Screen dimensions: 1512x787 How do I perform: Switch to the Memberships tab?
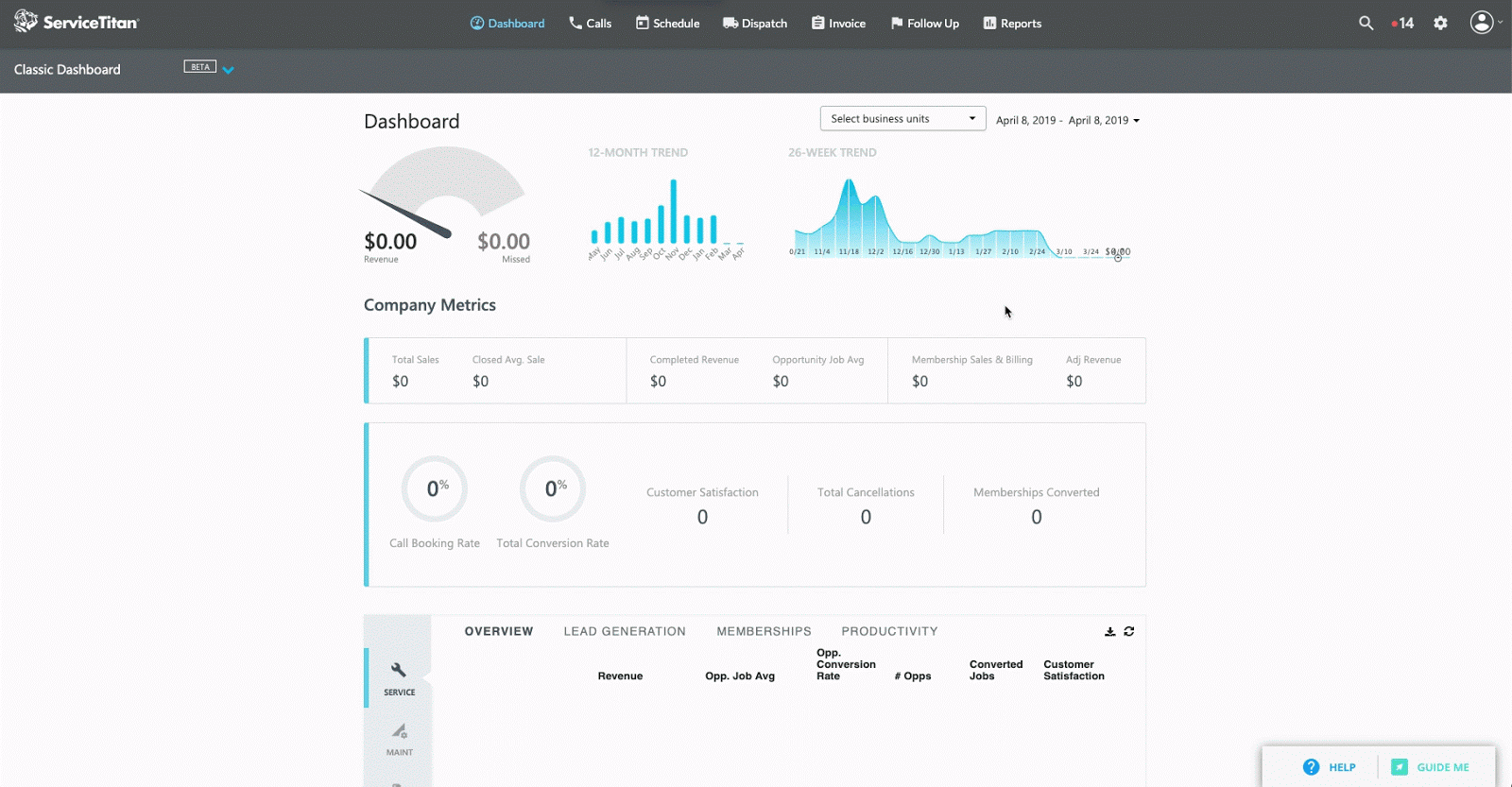pos(764,631)
